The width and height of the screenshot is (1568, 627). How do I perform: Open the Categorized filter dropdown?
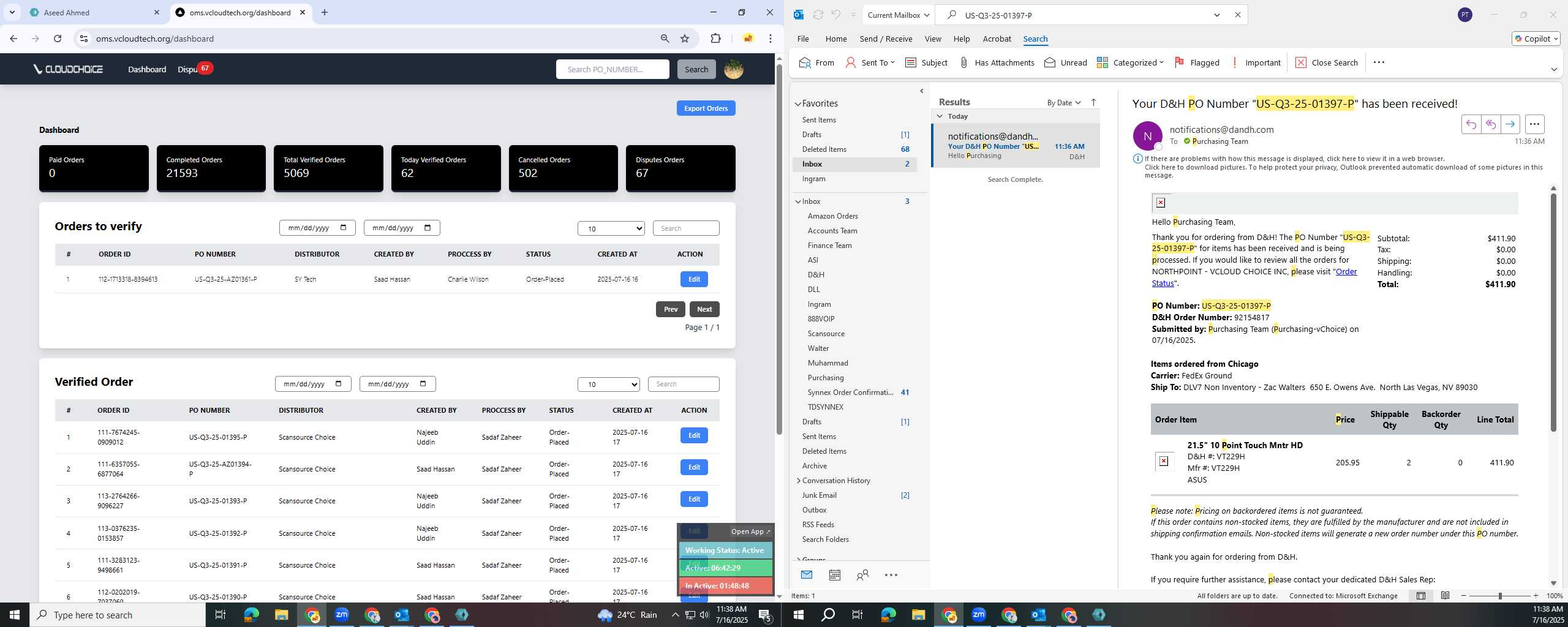click(1129, 62)
